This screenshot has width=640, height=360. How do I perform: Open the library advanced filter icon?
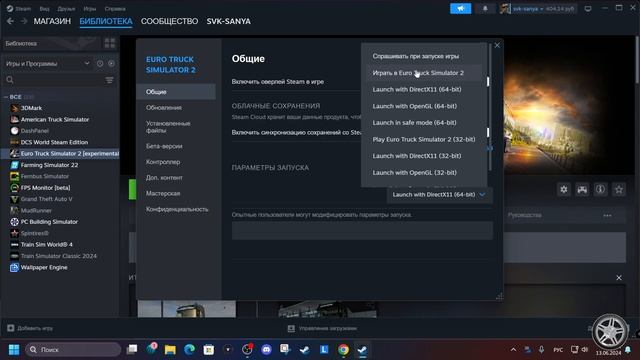point(109,80)
